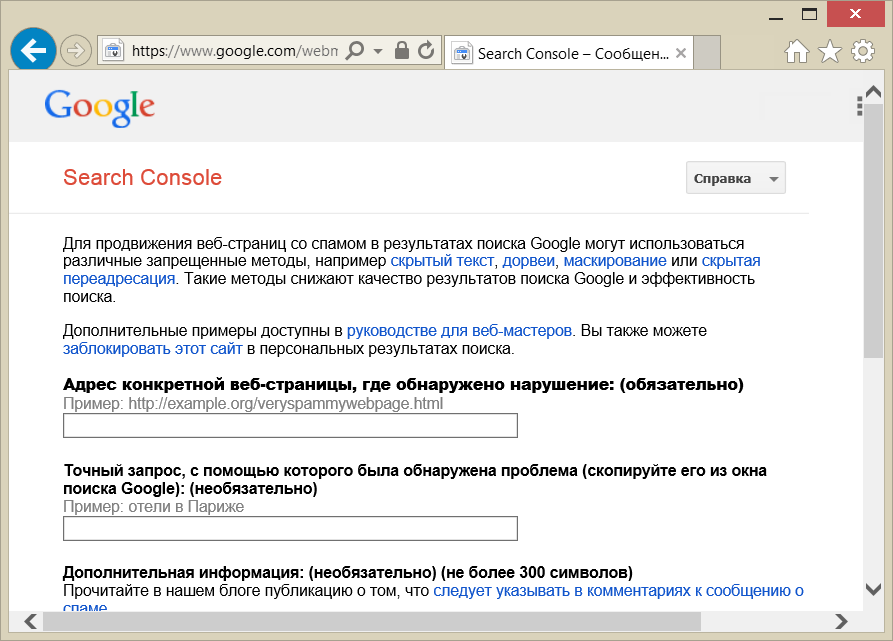The height and width of the screenshot is (641, 893).
Task: Open руководстве для веб-мастеров link
Action: pos(459,331)
